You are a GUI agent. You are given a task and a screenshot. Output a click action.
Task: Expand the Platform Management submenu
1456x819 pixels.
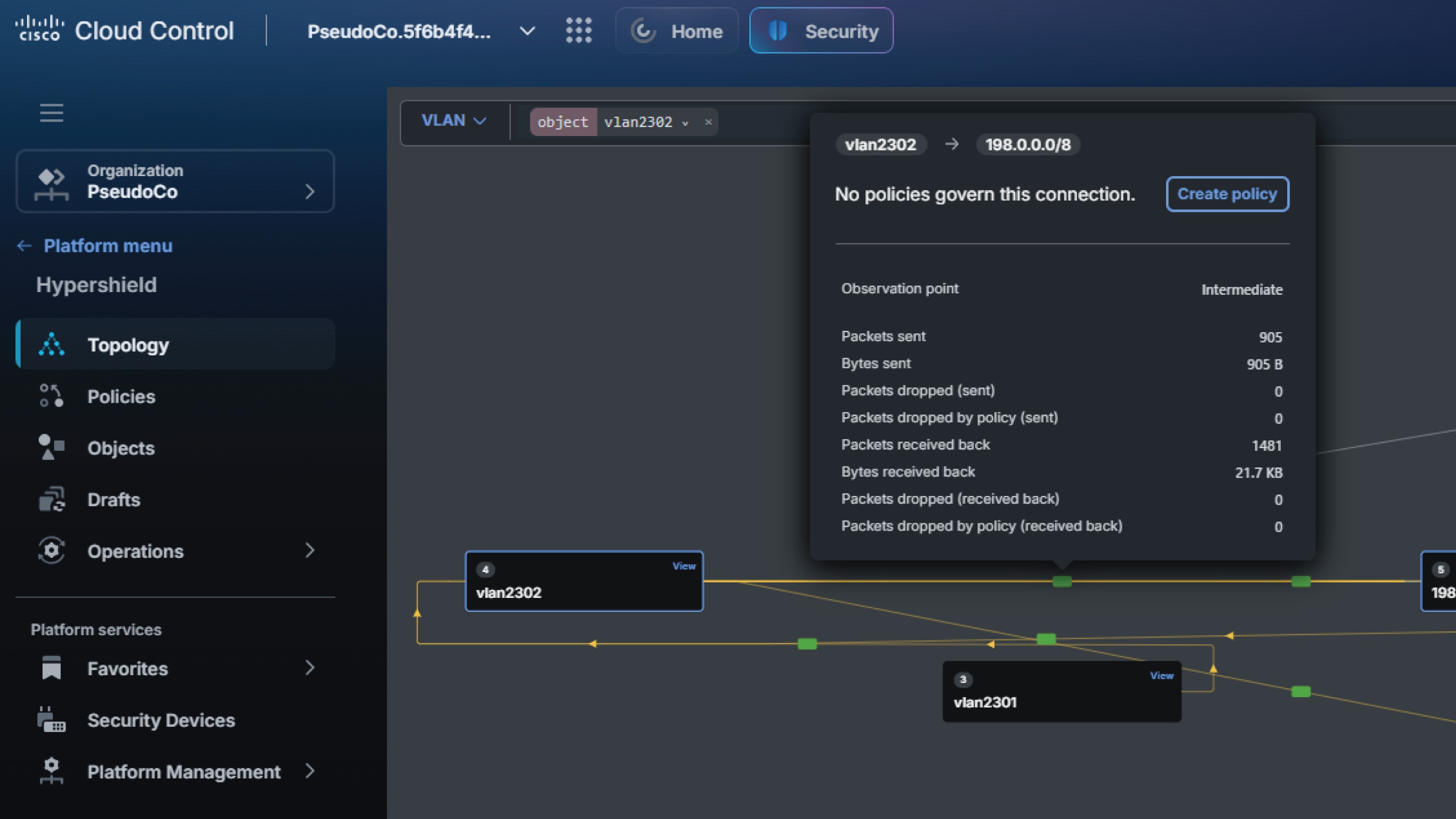tap(310, 770)
